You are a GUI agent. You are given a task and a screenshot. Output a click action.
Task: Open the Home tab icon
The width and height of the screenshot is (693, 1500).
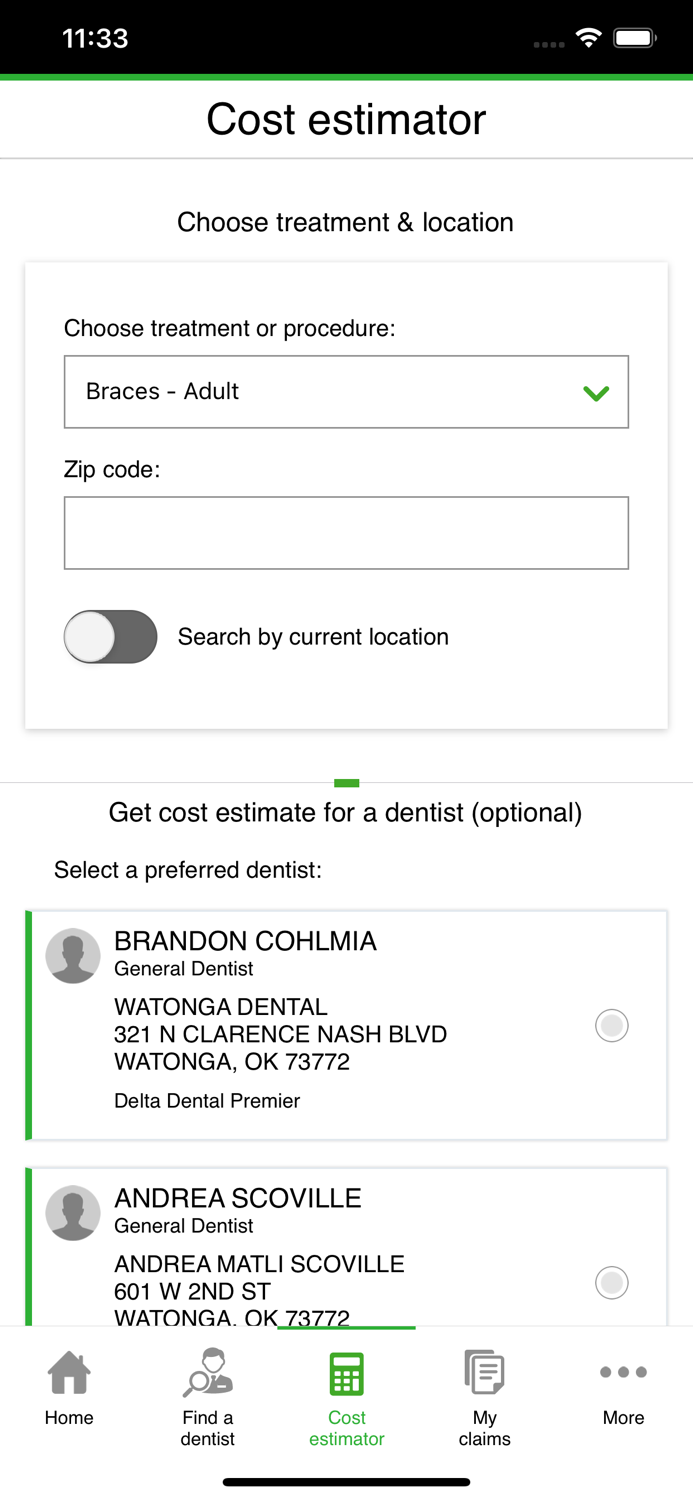(68, 1372)
